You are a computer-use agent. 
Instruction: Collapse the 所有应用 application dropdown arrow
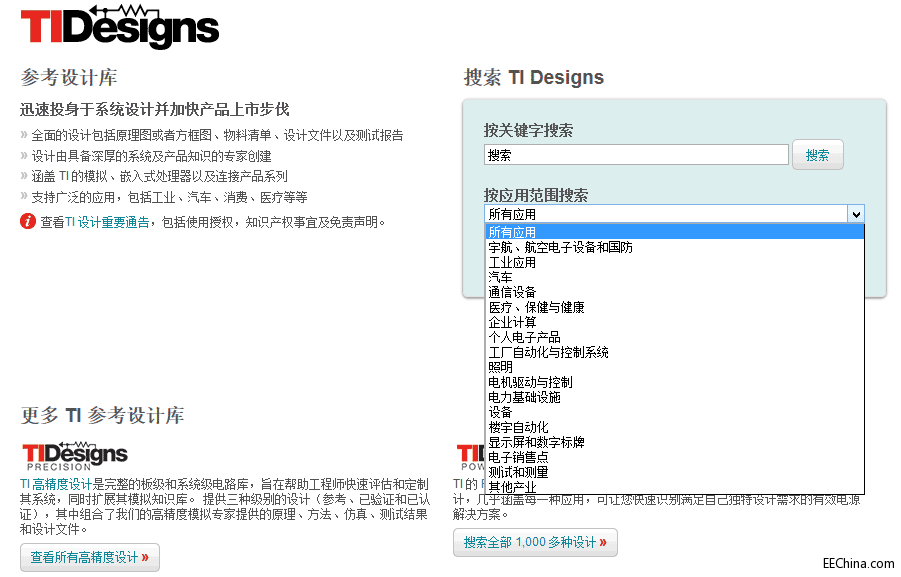(x=856, y=214)
